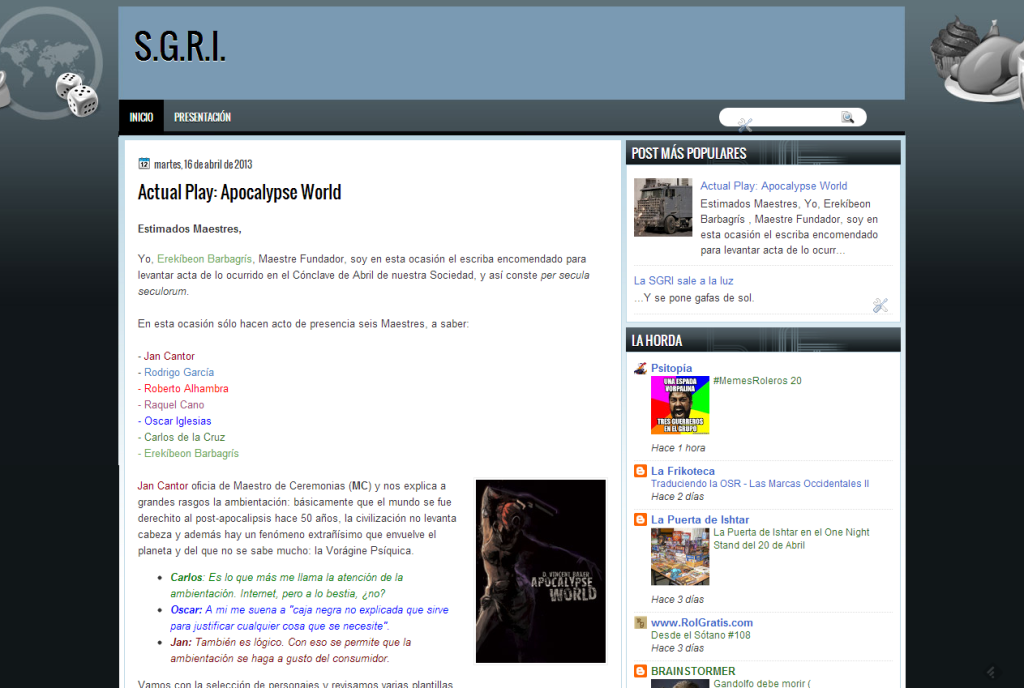Click LA HORDA widget heading

click(x=656, y=341)
